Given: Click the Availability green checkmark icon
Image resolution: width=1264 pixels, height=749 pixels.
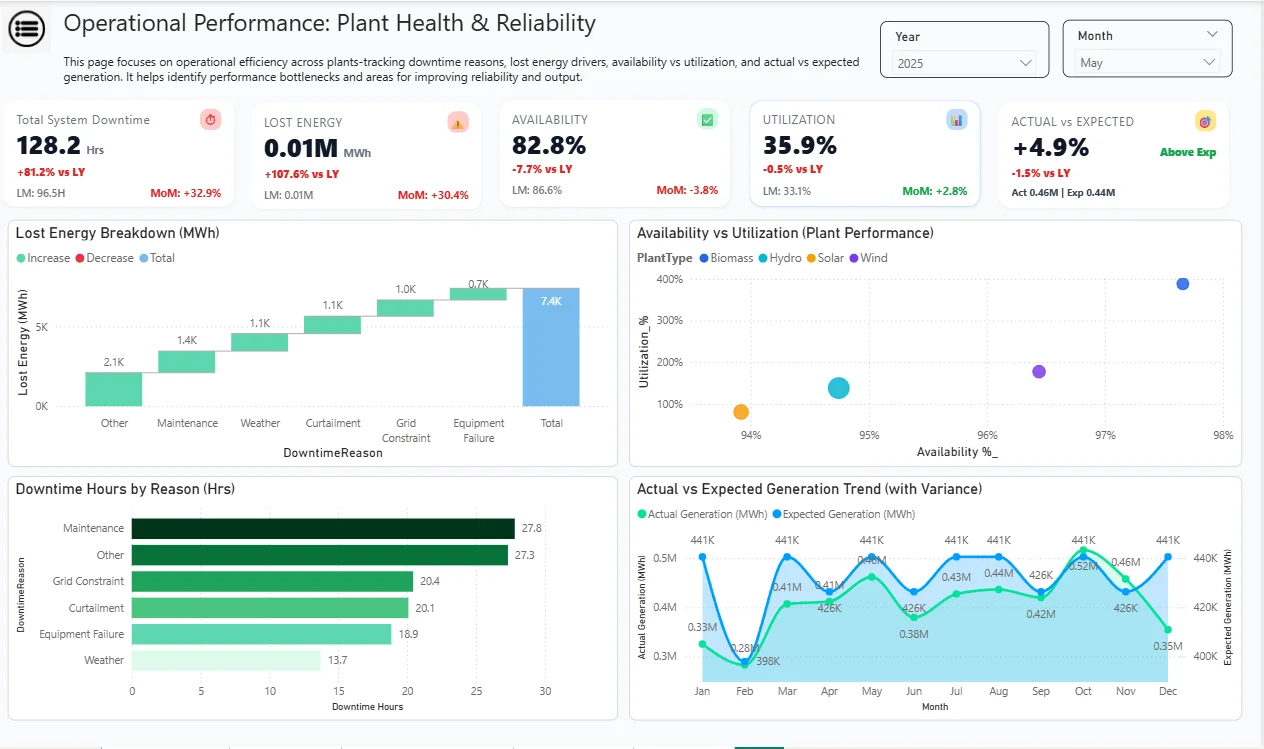Looking at the screenshot, I should [x=707, y=120].
